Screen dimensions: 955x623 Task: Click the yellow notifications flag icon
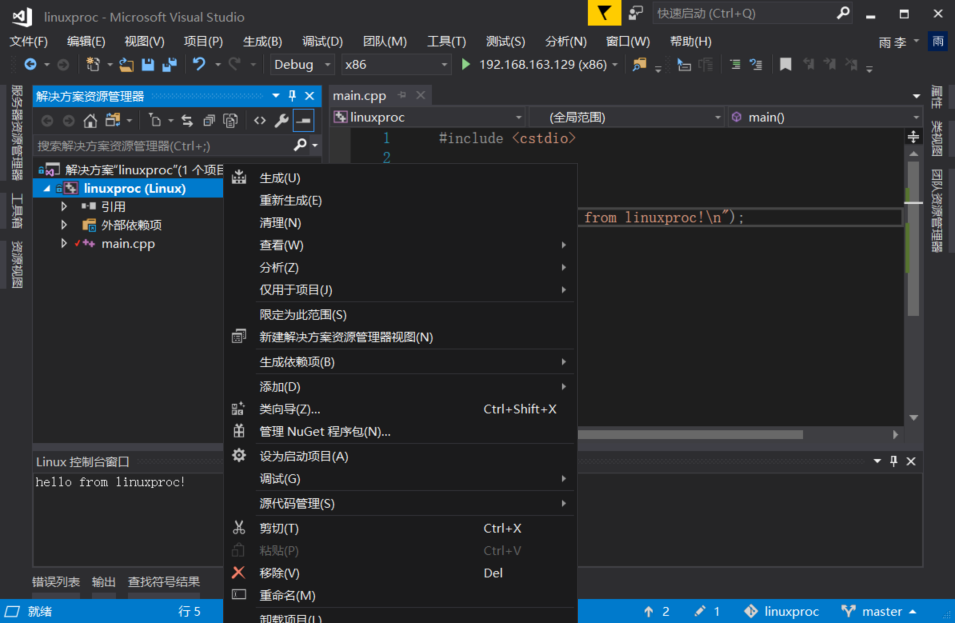(x=604, y=14)
